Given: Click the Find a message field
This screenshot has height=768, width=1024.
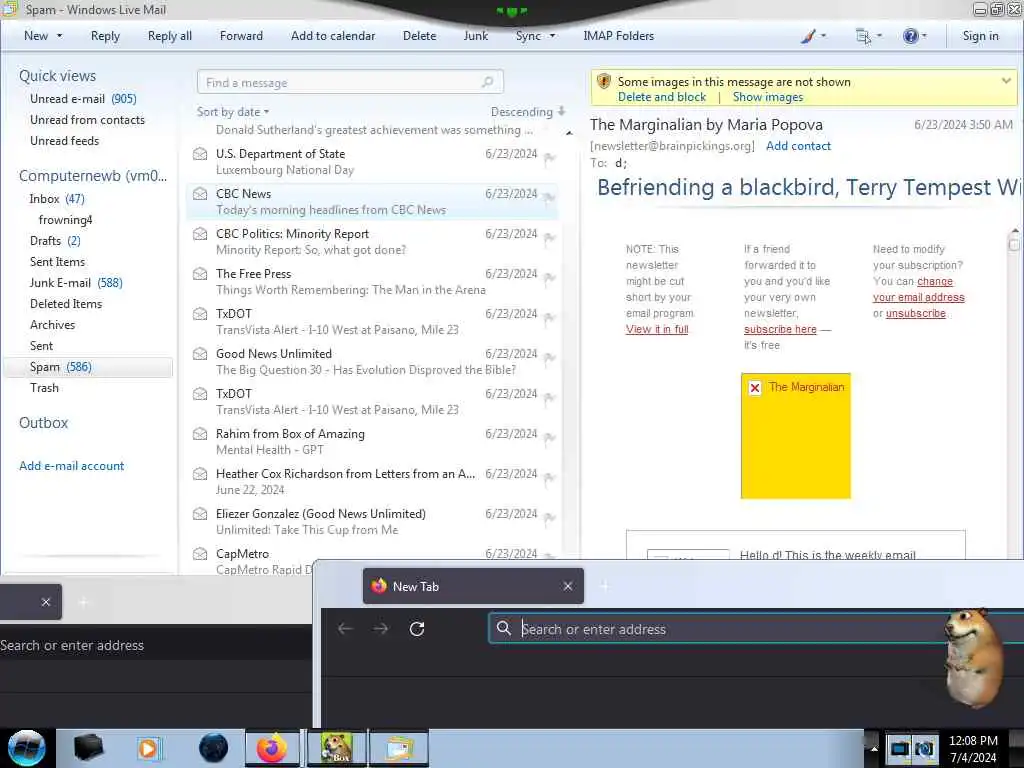Looking at the screenshot, I should pos(350,82).
